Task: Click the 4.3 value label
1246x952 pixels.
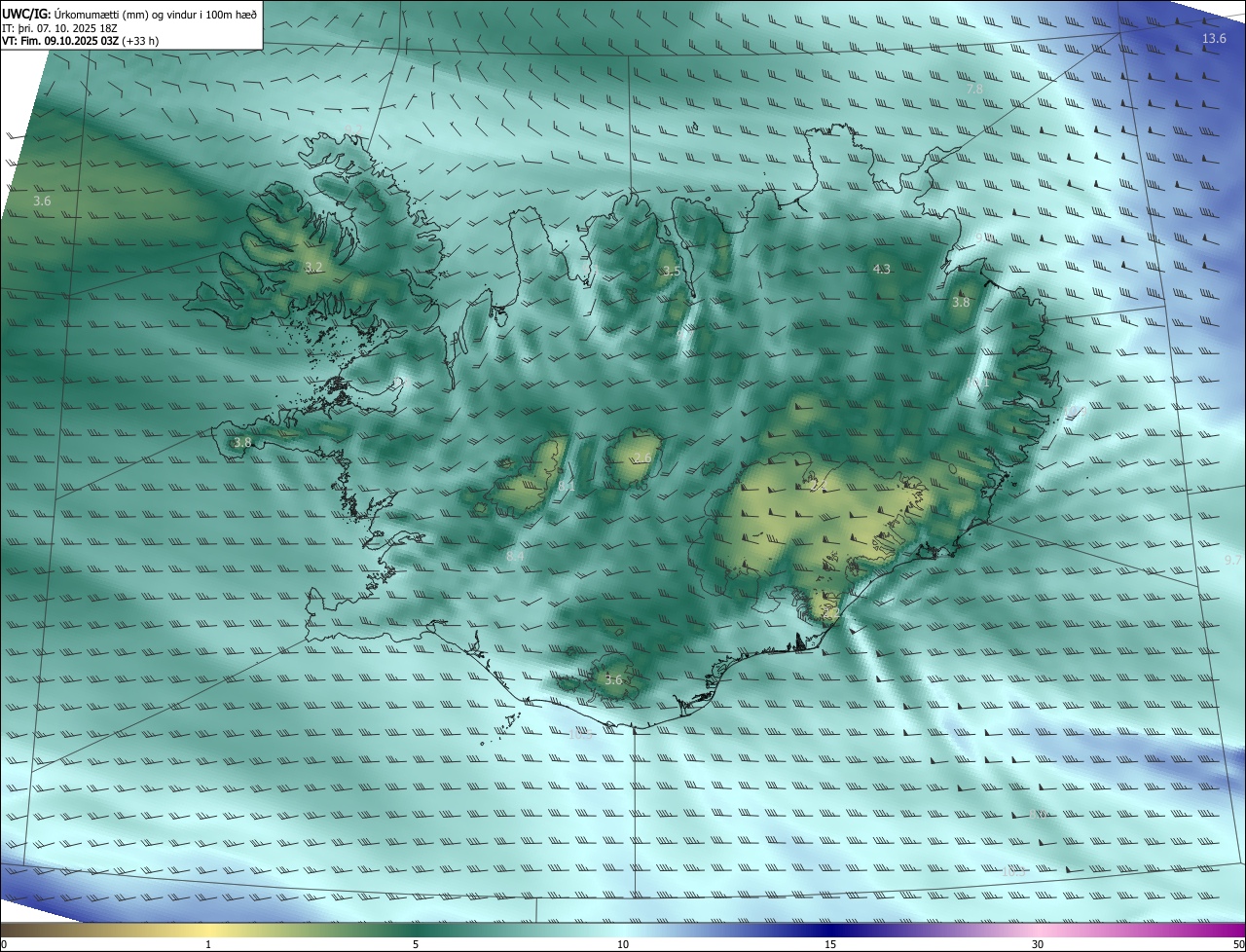Action: (882, 269)
